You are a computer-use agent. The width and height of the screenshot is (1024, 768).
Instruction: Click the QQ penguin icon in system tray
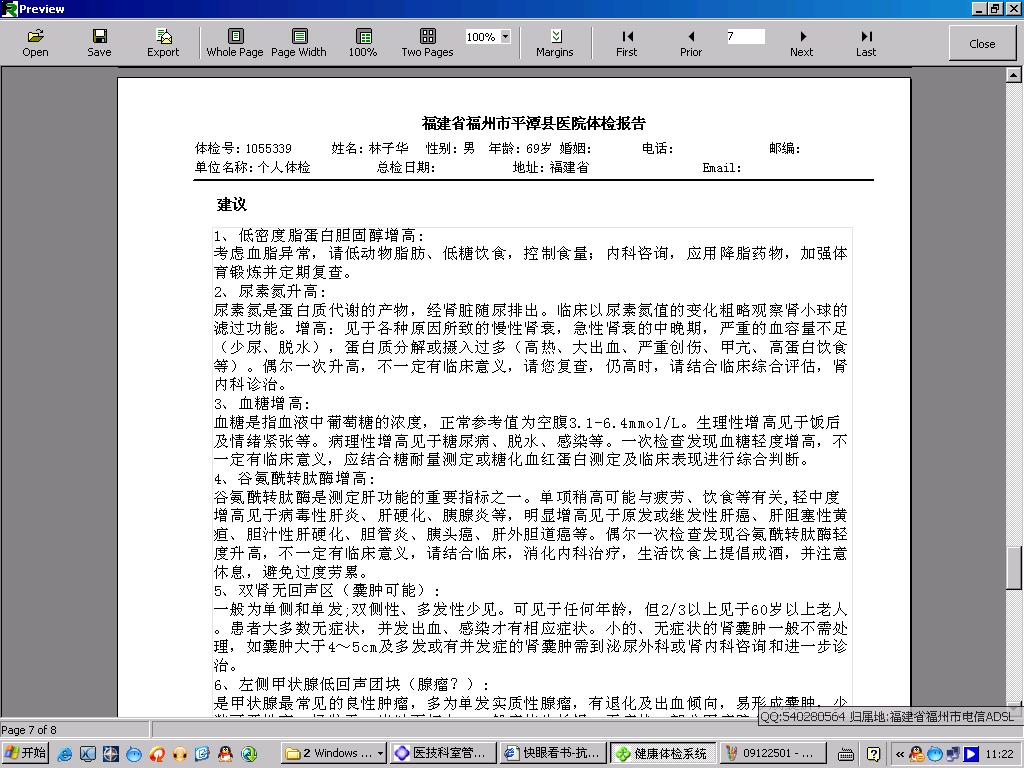pos(916,754)
